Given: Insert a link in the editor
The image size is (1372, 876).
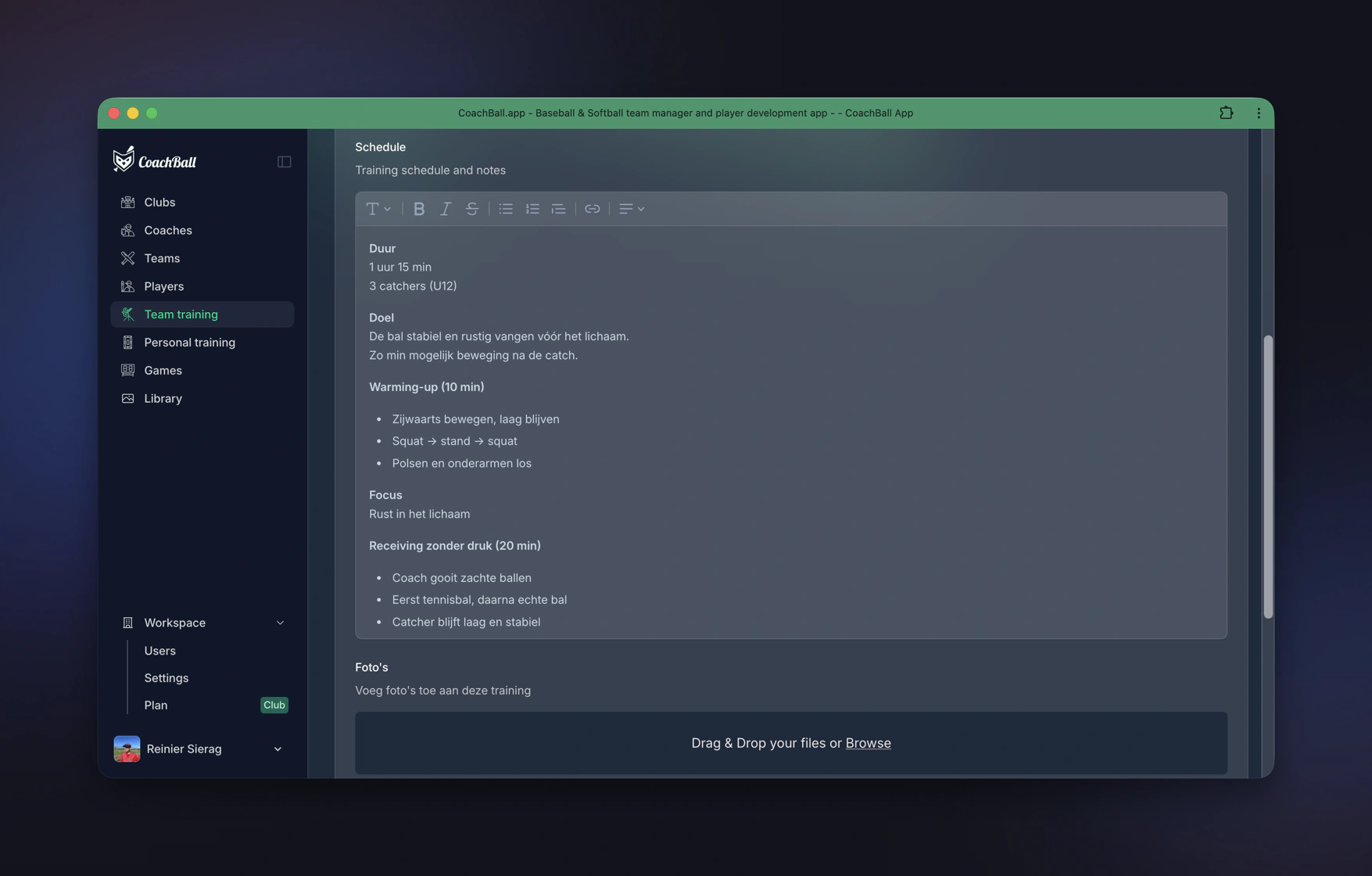Looking at the screenshot, I should pyautogui.click(x=592, y=209).
